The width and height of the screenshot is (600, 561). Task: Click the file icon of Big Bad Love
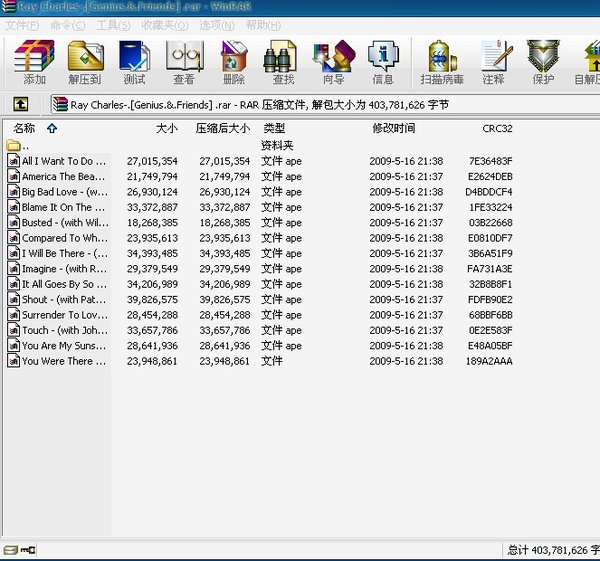pyautogui.click(x=13, y=192)
